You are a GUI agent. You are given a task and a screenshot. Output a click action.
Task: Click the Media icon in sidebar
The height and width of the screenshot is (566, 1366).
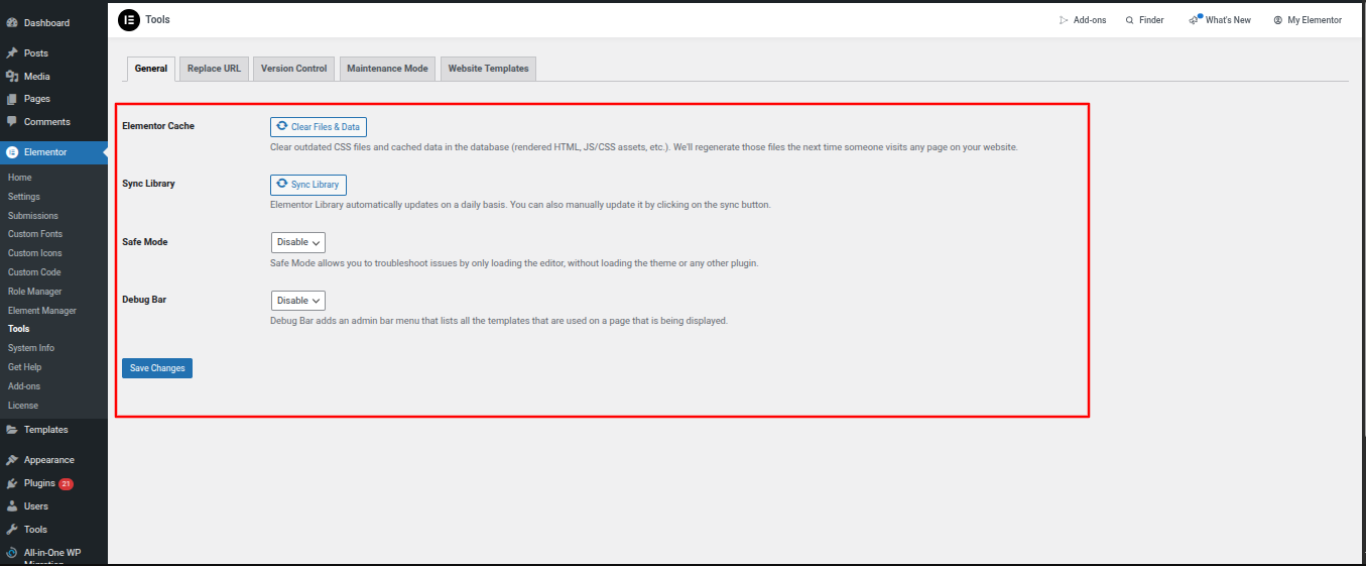coord(12,76)
